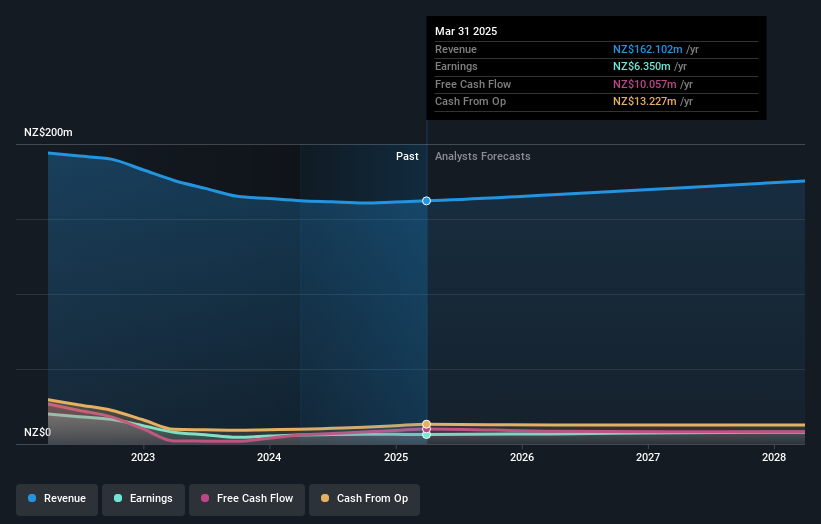This screenshot has width=821, height=524.
Task: Click the blue Revenue legend dot
Action: [x=32, y=498]
